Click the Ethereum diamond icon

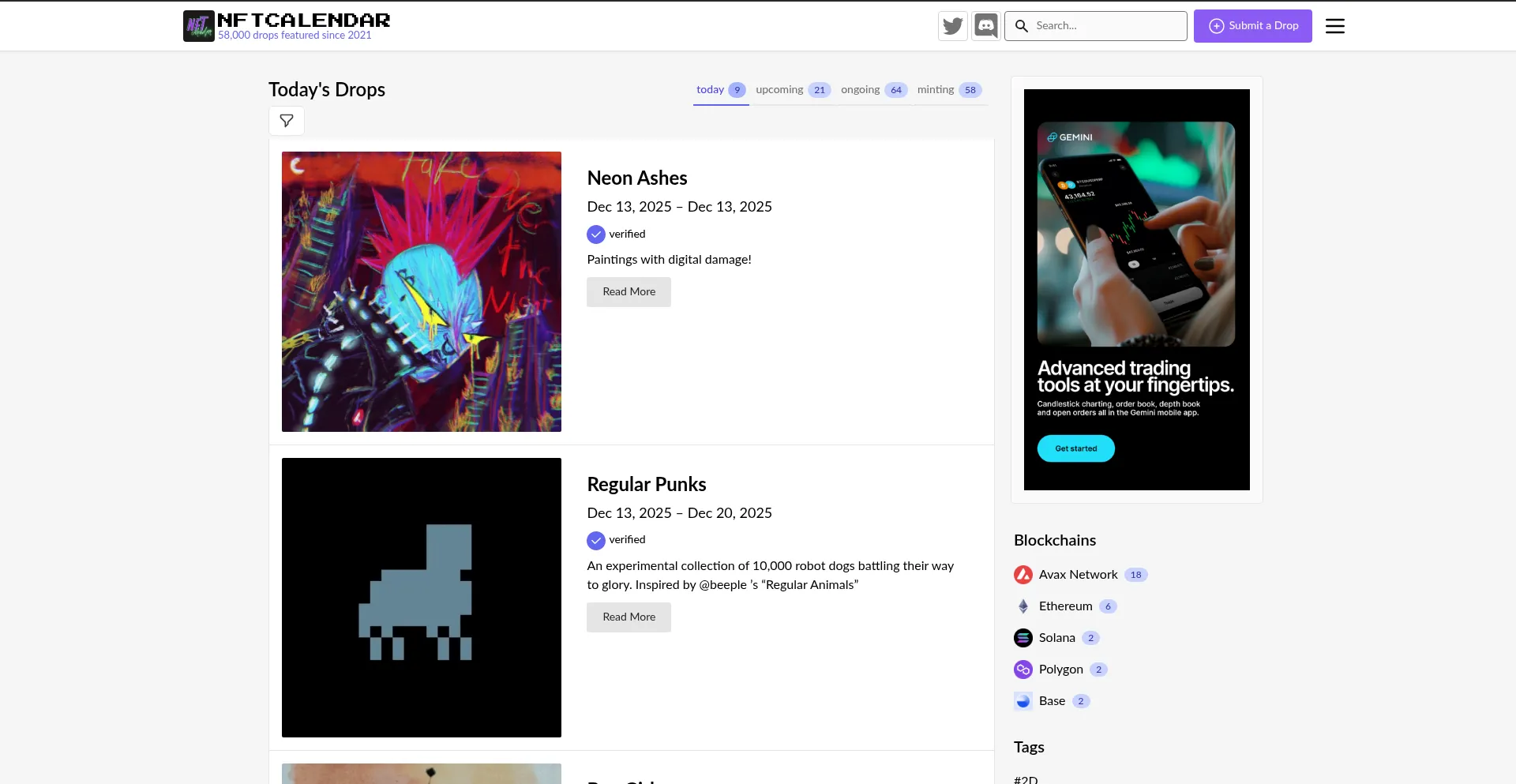(1023, 606)
